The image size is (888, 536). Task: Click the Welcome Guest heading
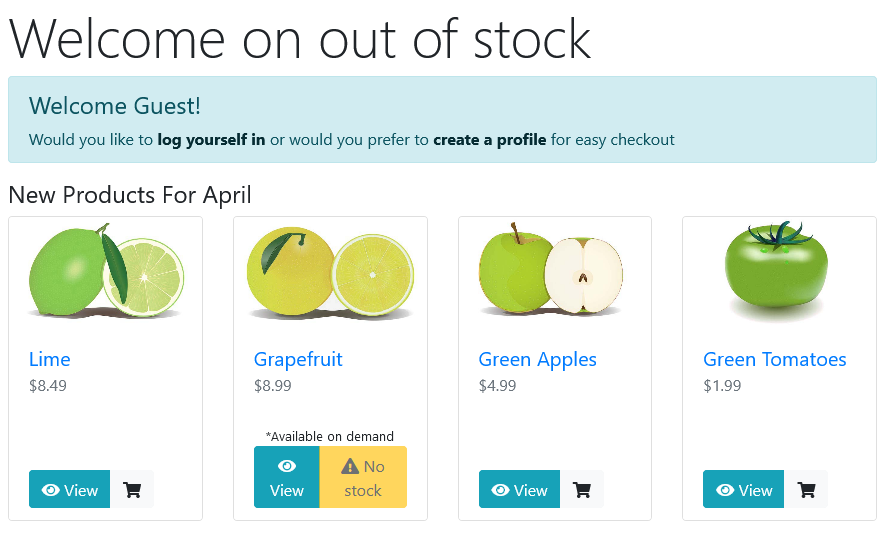115,106
